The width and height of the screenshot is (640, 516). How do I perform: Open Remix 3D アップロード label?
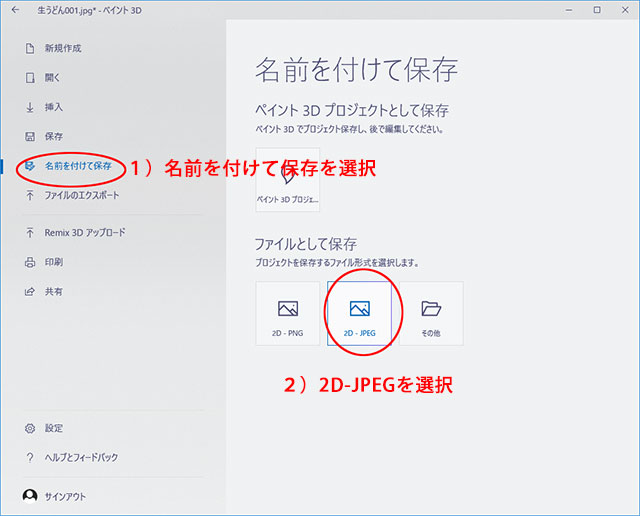click(85, 233)
